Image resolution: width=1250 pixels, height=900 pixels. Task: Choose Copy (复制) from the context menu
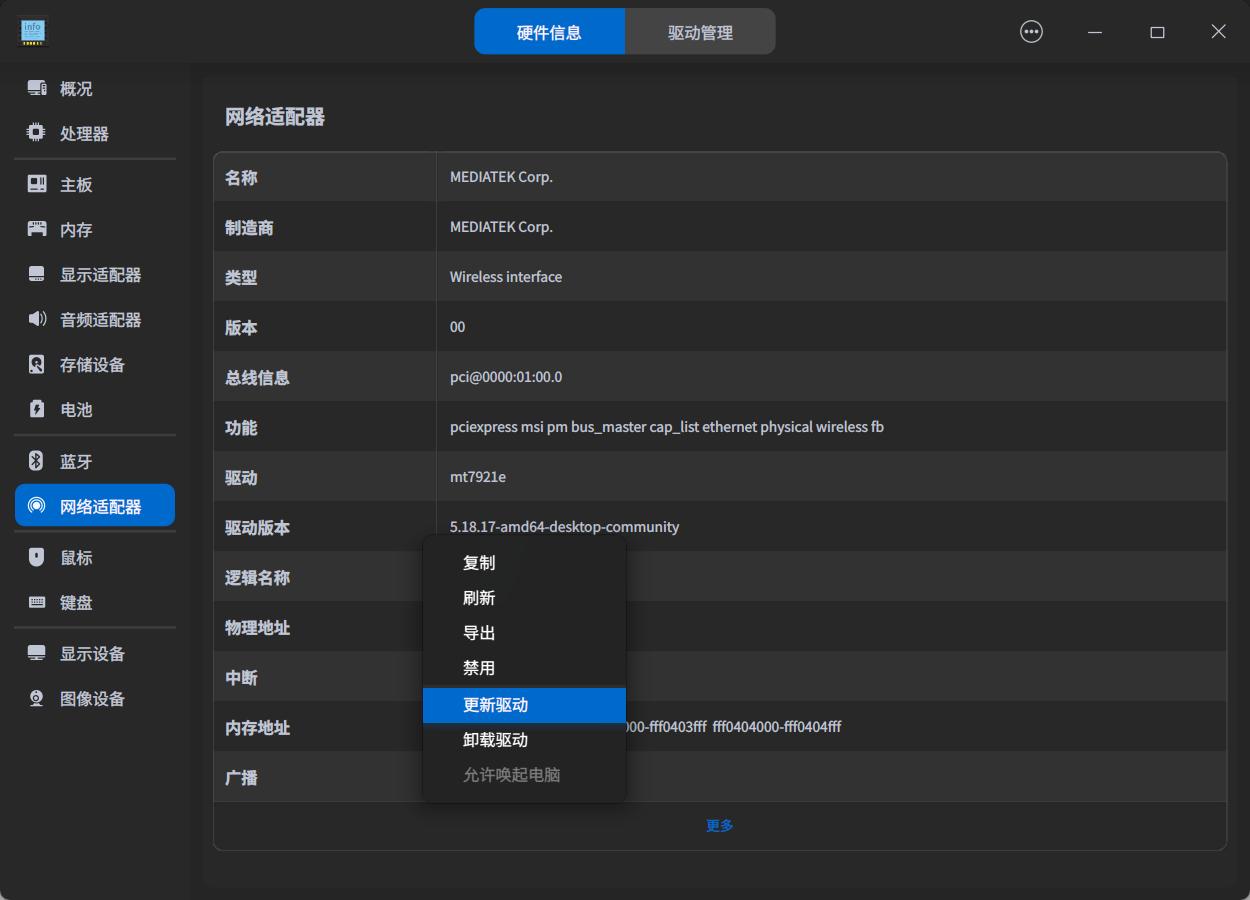coord(479,563)
